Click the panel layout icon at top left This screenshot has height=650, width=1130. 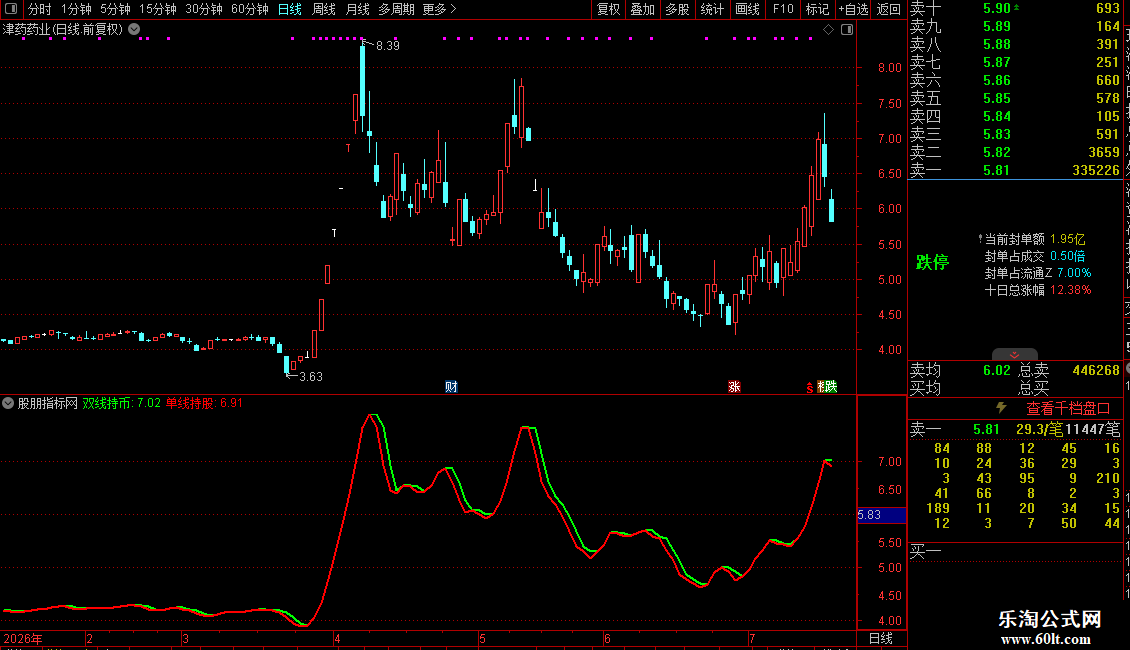[11, 9]
